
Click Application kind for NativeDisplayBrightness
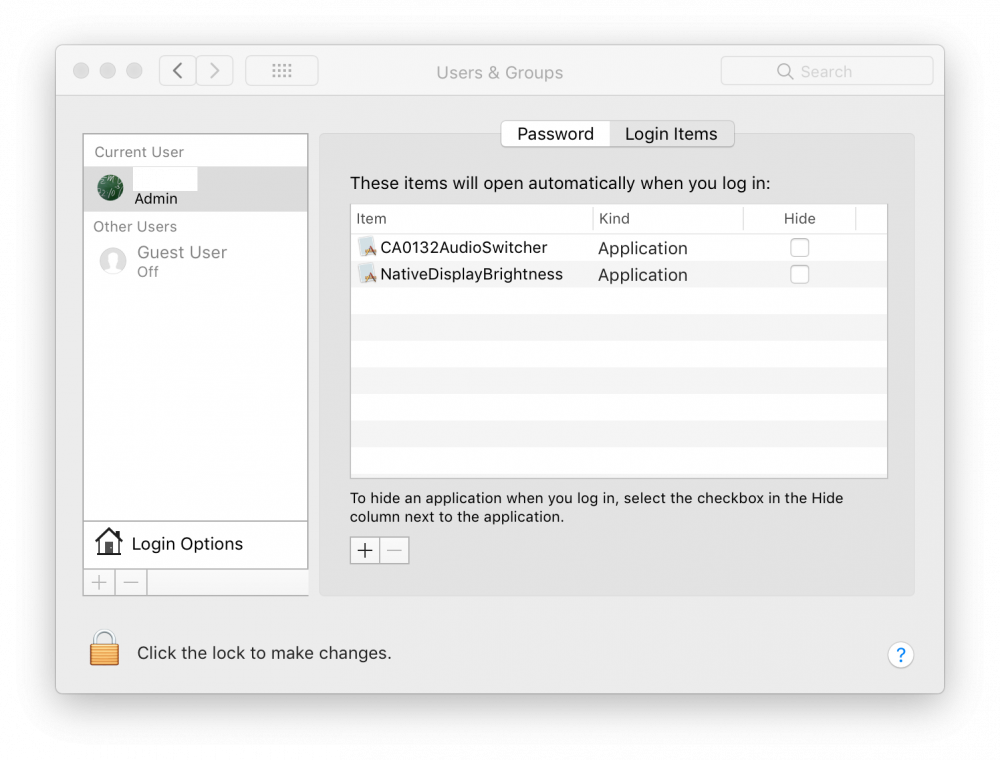pyautogui.click(x=642, y=275)
